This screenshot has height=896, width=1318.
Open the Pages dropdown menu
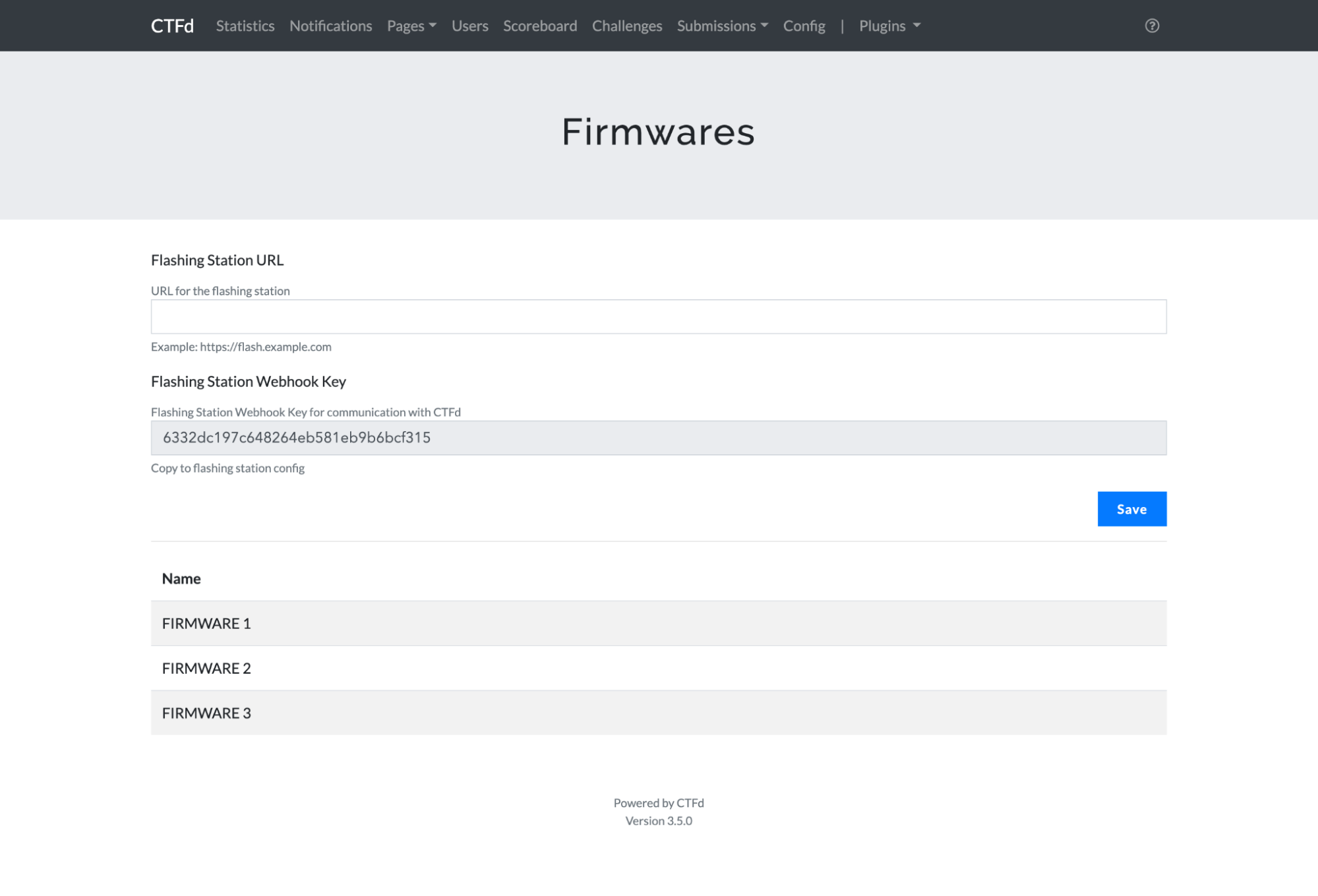click(411, 26)
